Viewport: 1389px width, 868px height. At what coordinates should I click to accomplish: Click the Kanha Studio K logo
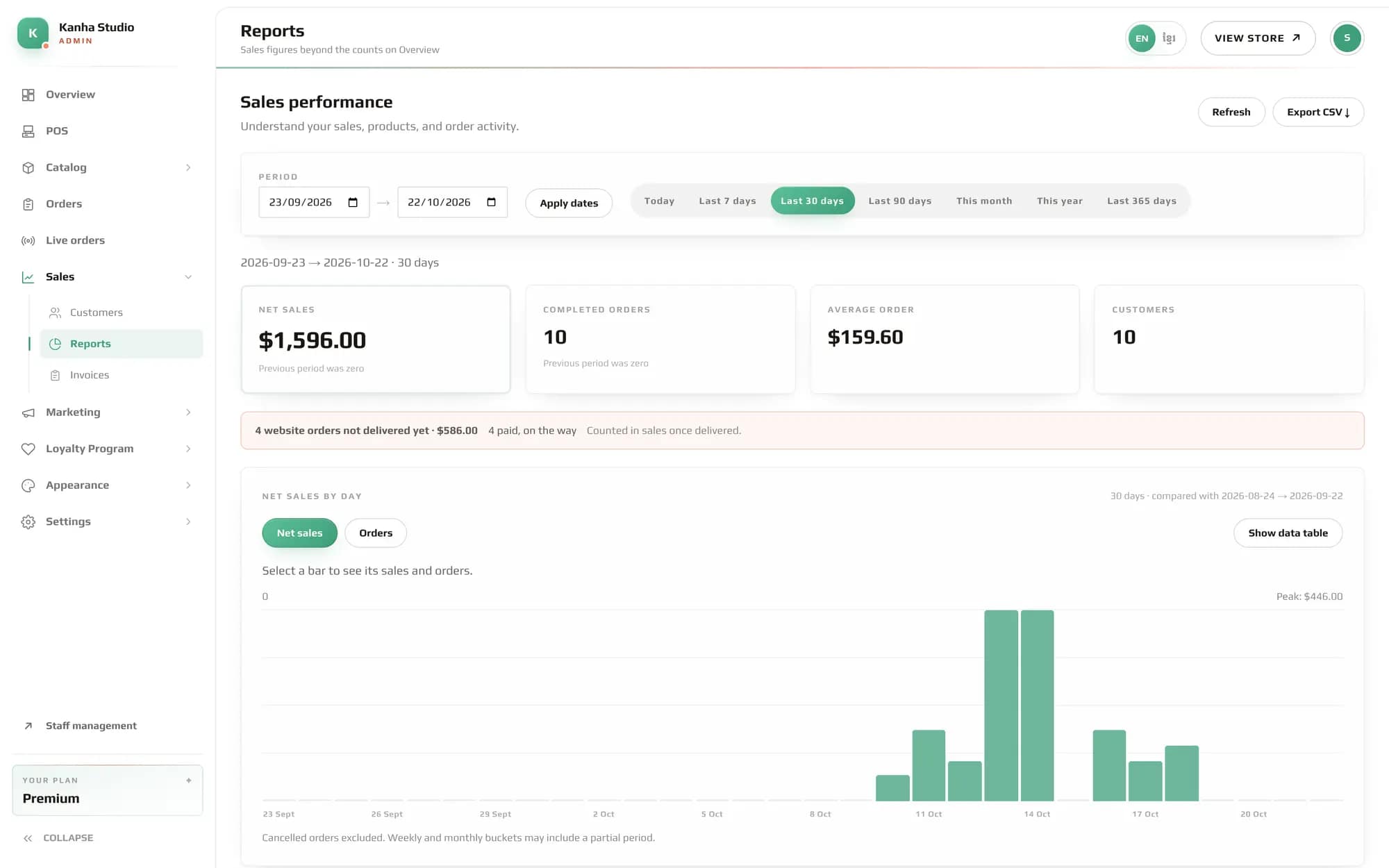click(33, 33)
